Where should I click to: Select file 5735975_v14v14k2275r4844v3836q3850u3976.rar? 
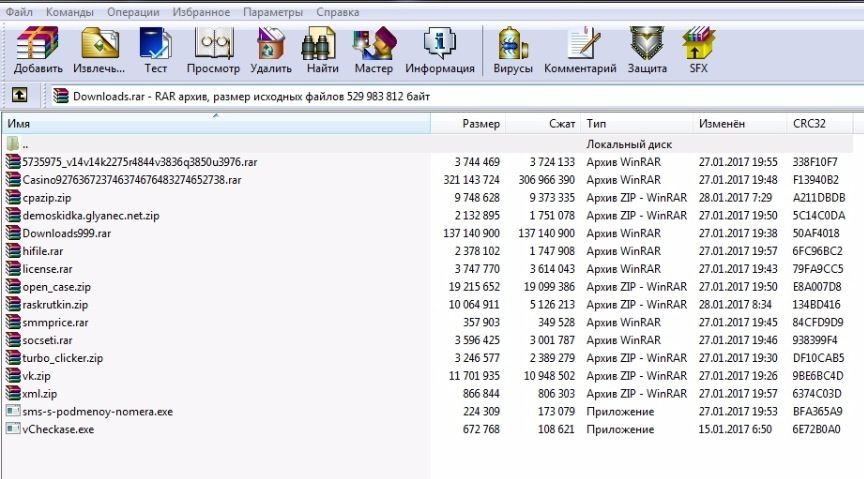pyautogui.click(x=140, y=162)
